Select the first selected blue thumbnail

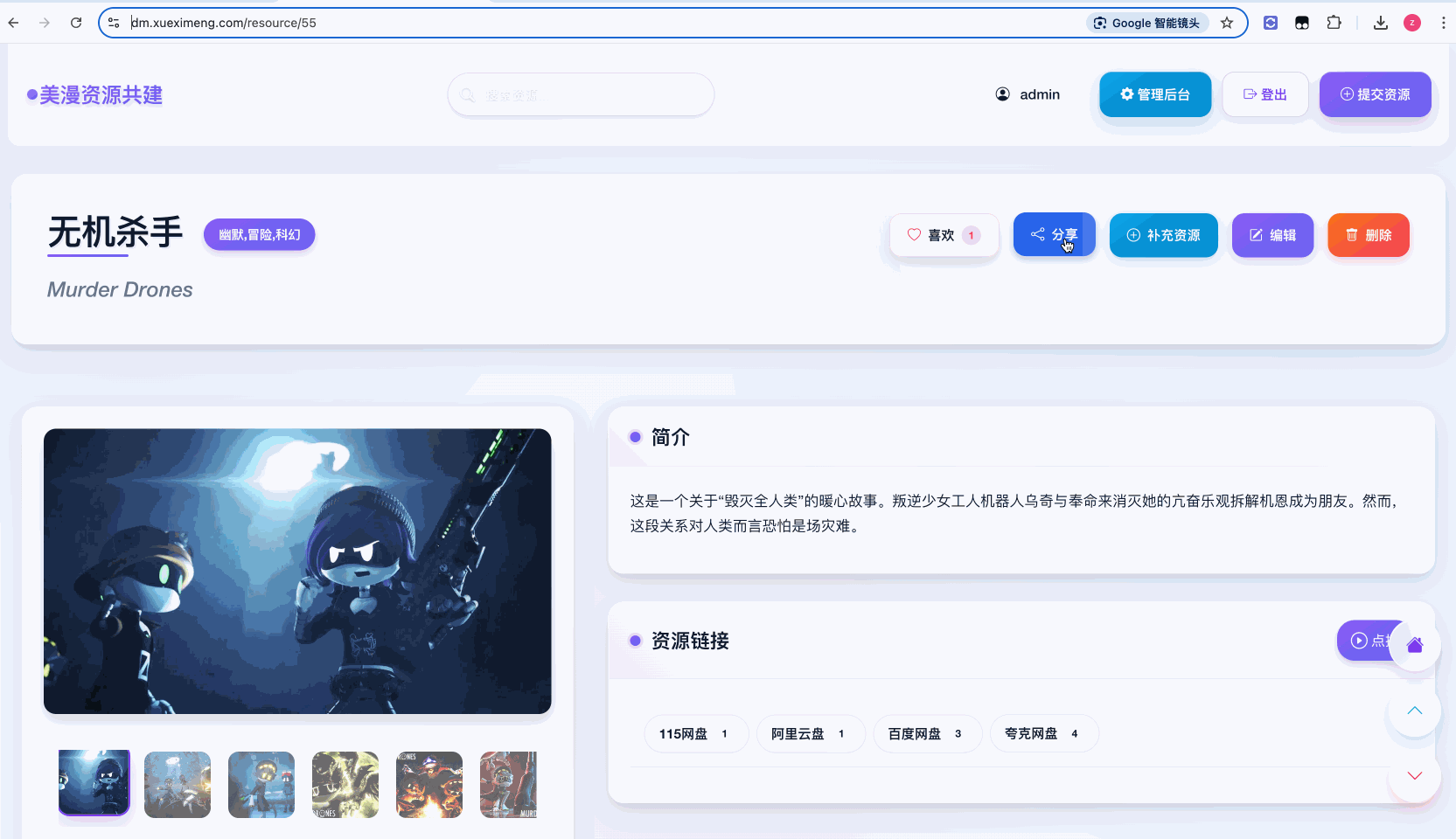coord(94,783)
